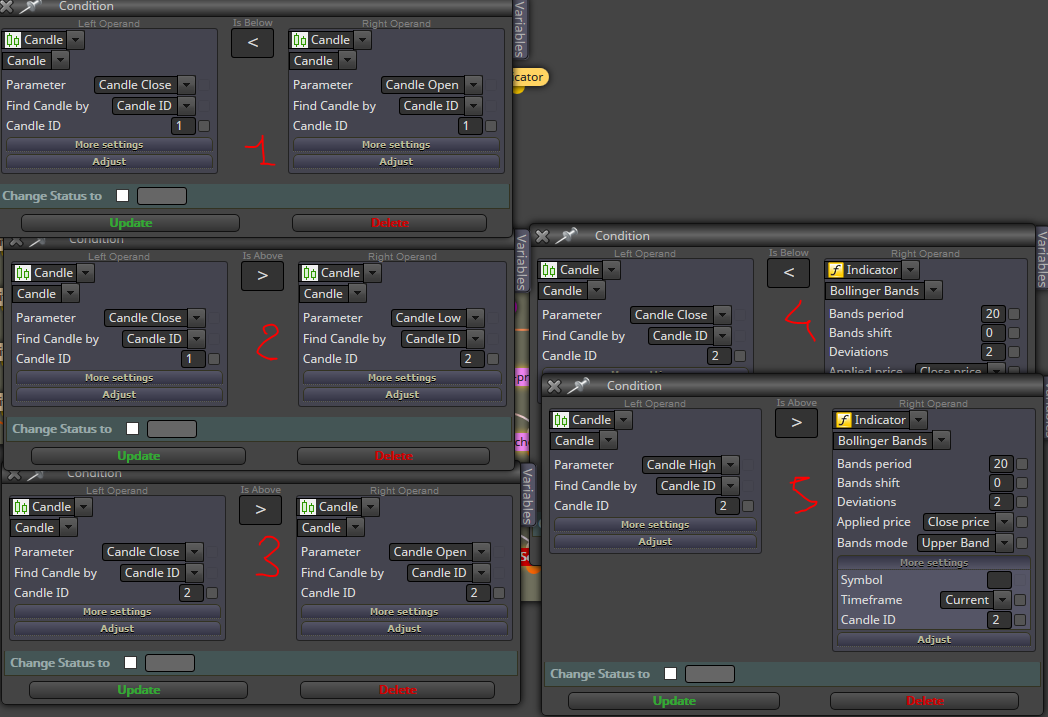
Task: Open Bollinger Bands dropdown in Is Below condition
Action: (933, 290)
